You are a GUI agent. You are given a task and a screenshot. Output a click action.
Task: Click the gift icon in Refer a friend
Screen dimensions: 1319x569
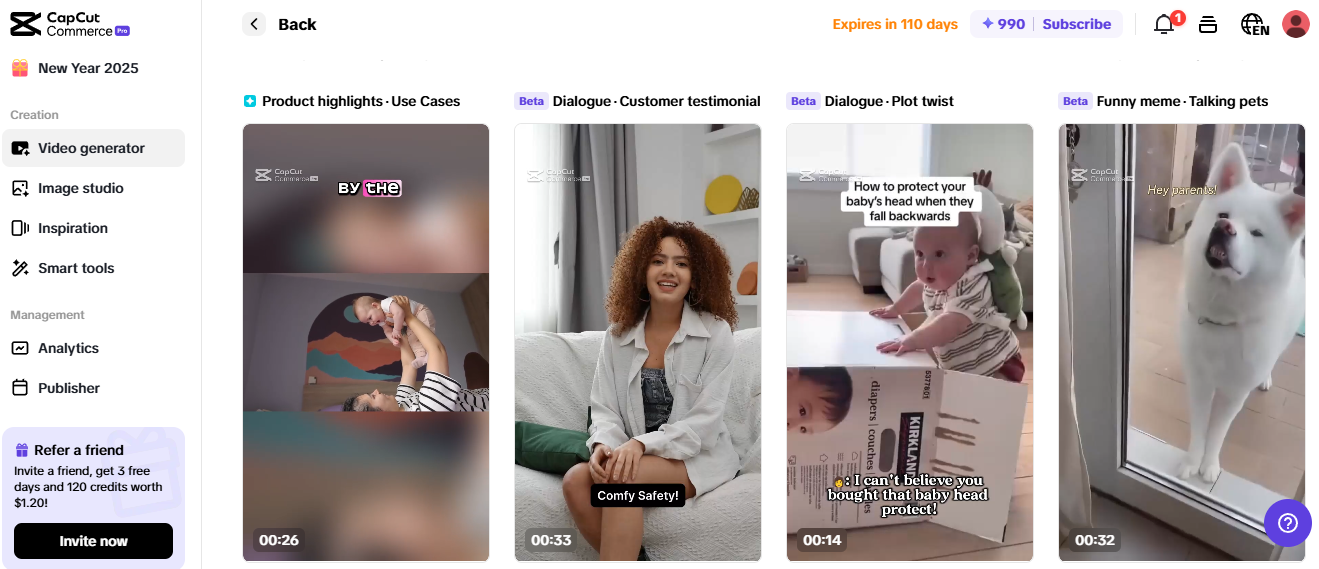22,450
